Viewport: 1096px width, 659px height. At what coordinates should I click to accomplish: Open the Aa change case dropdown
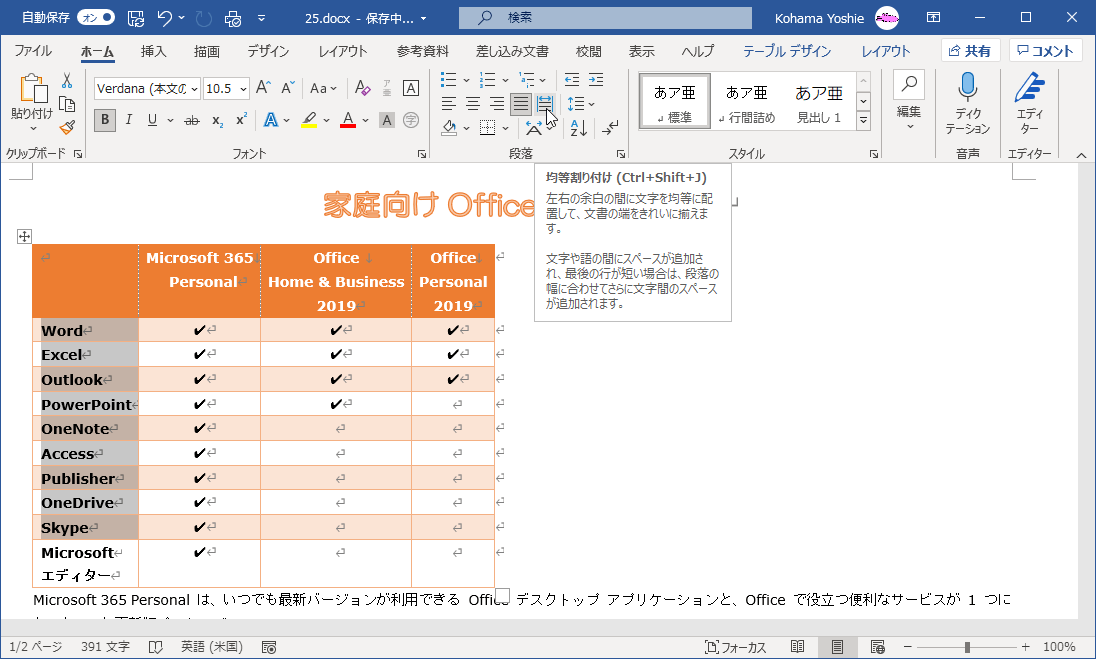(323, 88)
